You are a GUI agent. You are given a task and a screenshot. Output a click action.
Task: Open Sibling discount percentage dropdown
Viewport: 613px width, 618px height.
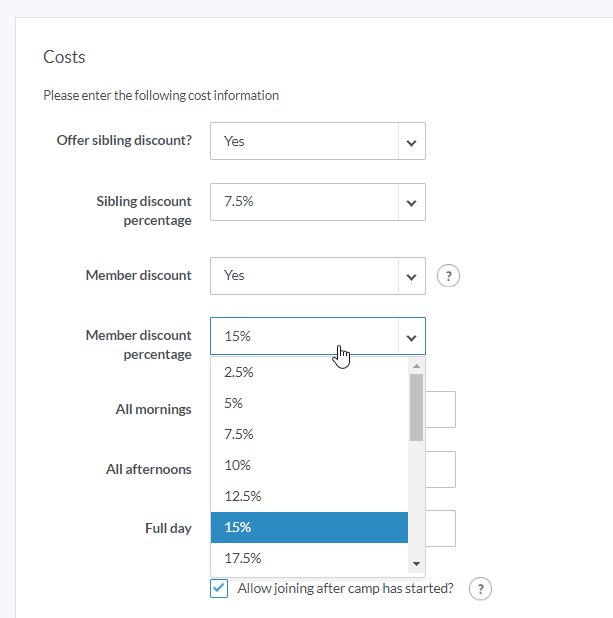point(317,202)
